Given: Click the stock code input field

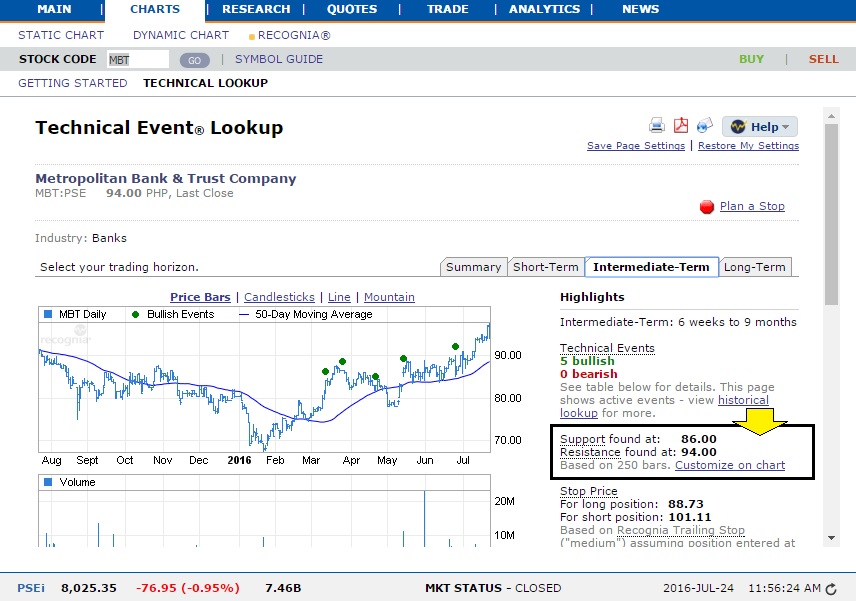Looking at the screenshot, I should coord(138,59).
